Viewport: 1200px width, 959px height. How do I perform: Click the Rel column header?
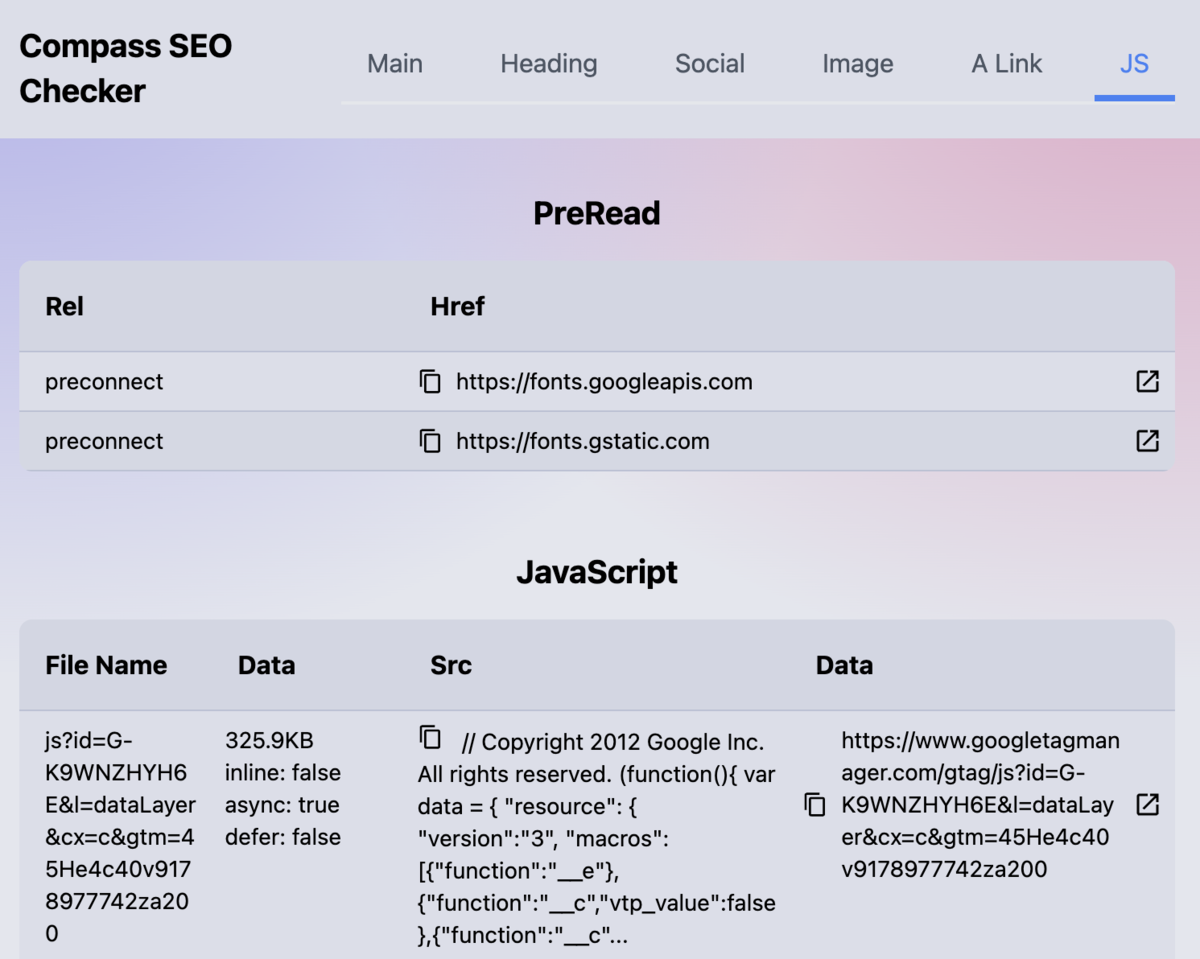click(64, 306)
